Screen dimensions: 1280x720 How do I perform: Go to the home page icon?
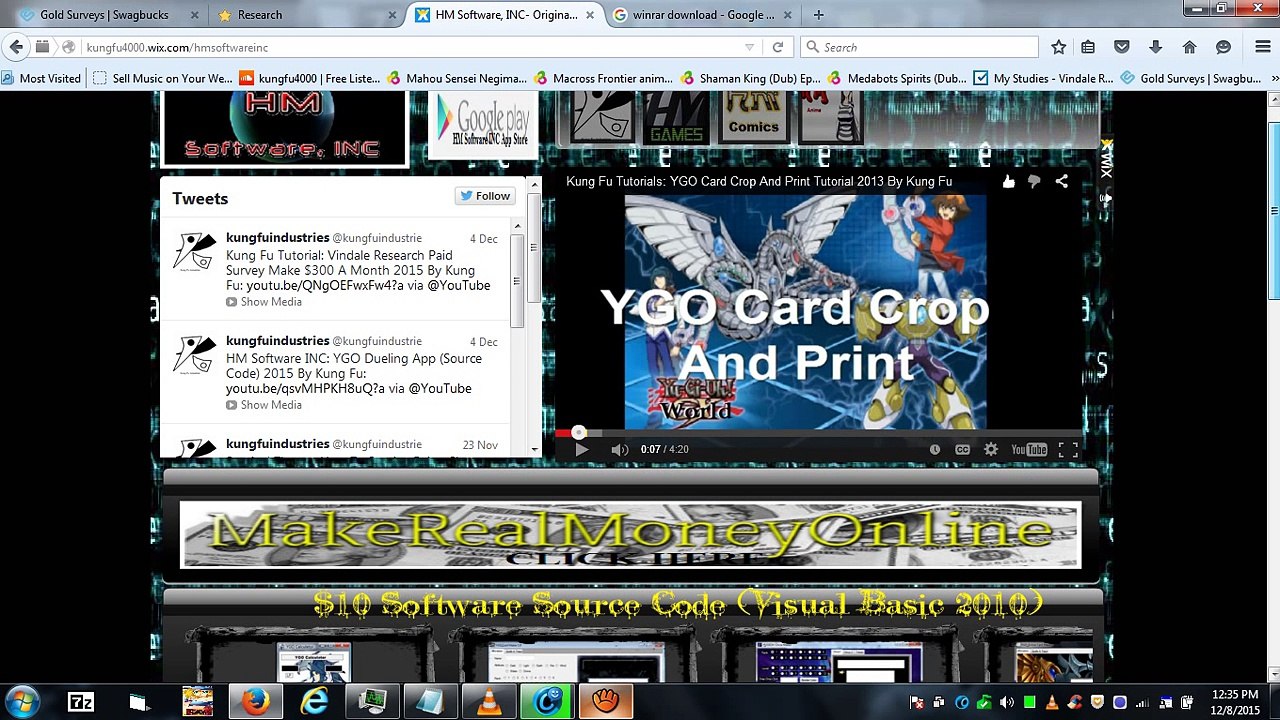(x=1189, y=47)
